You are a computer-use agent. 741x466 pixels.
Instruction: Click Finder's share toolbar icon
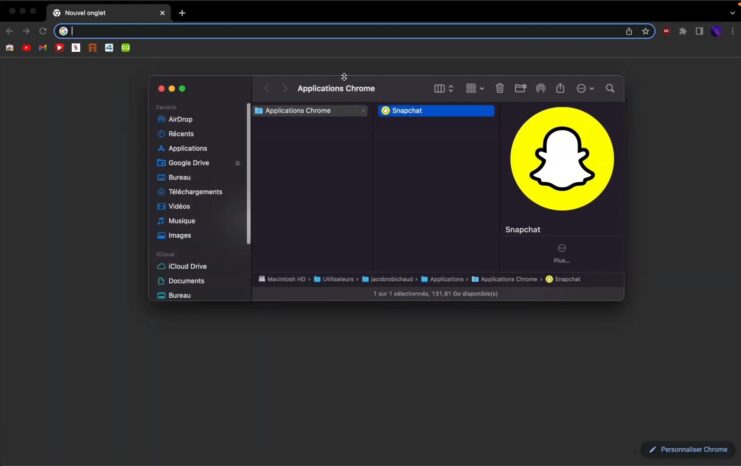coord(560,88)
